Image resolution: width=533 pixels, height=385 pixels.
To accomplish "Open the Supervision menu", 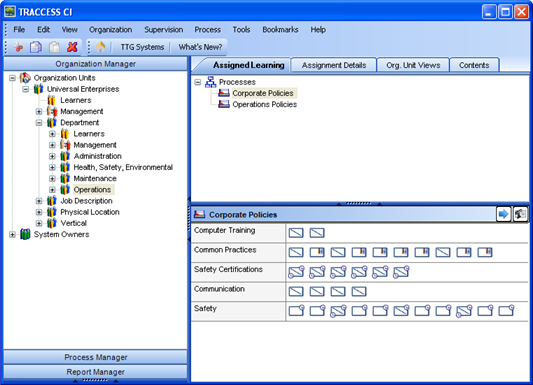I will 164,30.
